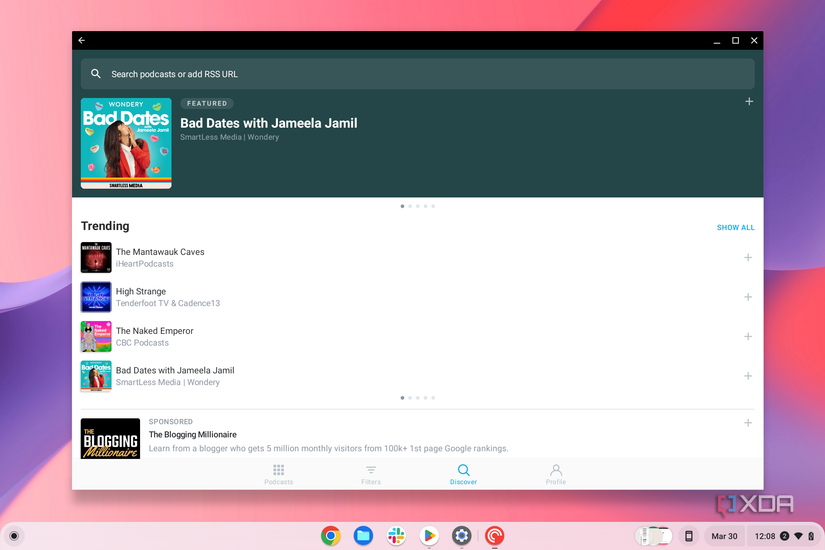Open Pocket Casts from the shelf

[495, 536]
